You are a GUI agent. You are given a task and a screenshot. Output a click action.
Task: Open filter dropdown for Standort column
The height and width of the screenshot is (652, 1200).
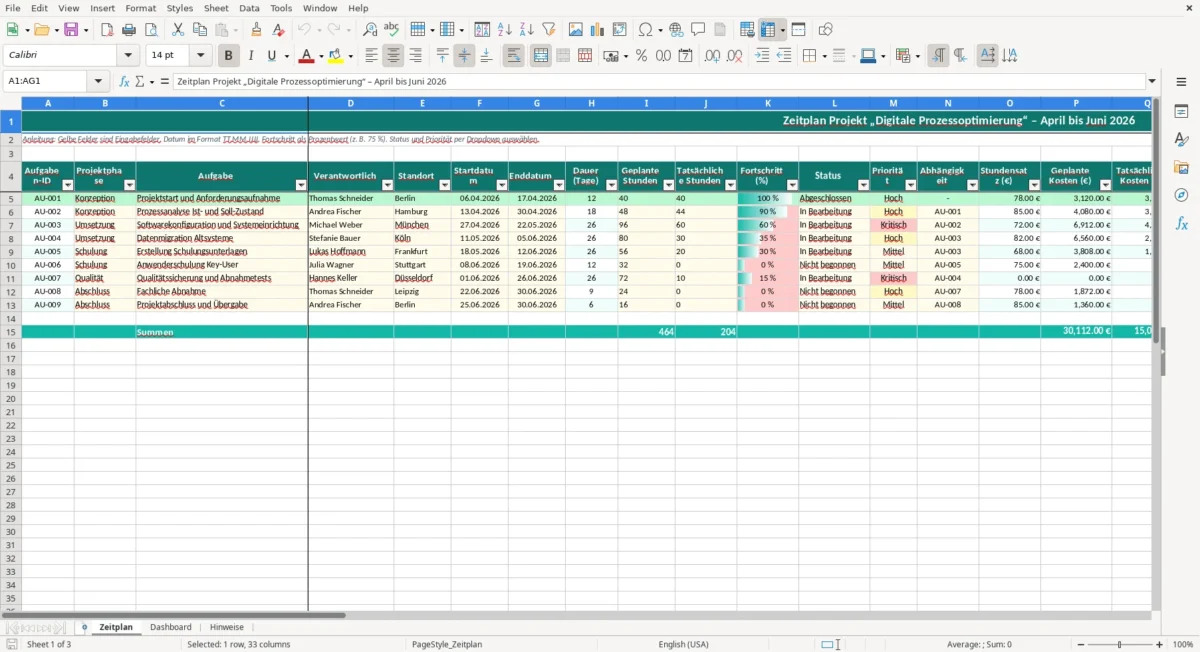point(443,185)
